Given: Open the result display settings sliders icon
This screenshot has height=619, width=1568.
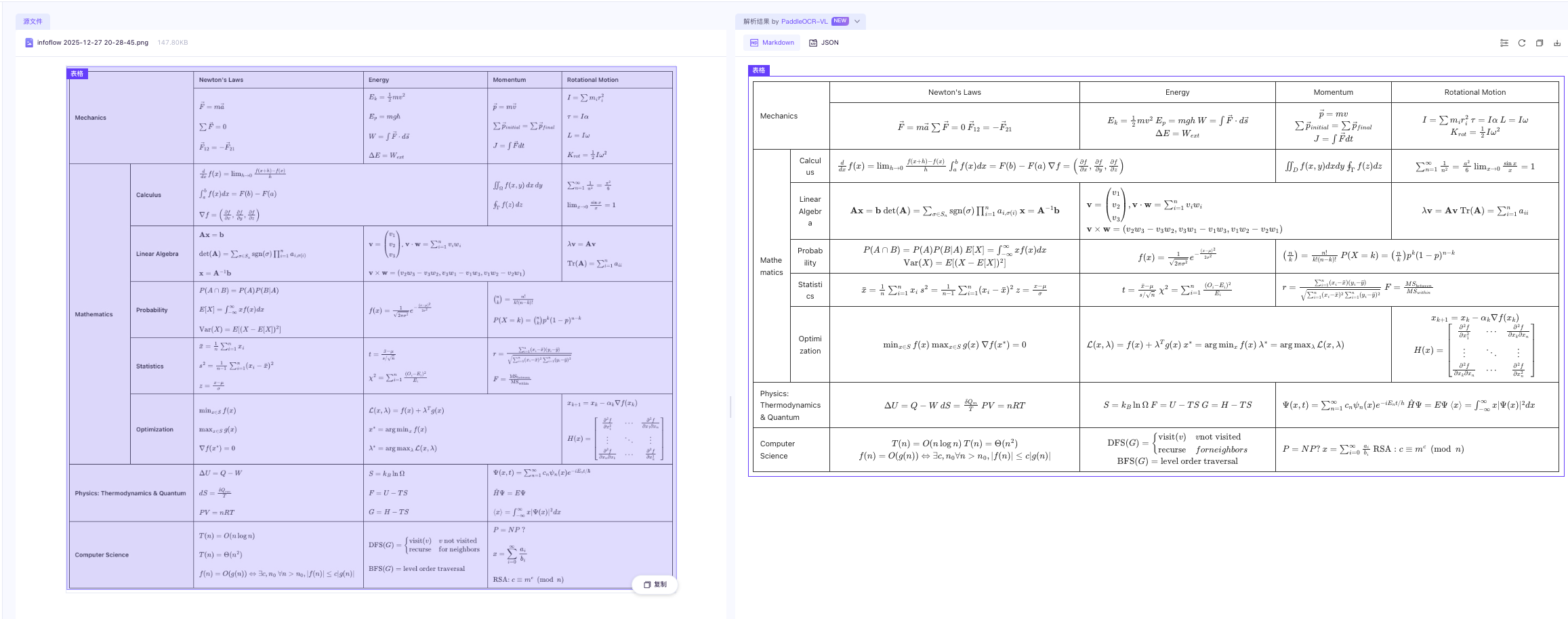Looking at the screenshot, I should click(x=1504, y=43).
